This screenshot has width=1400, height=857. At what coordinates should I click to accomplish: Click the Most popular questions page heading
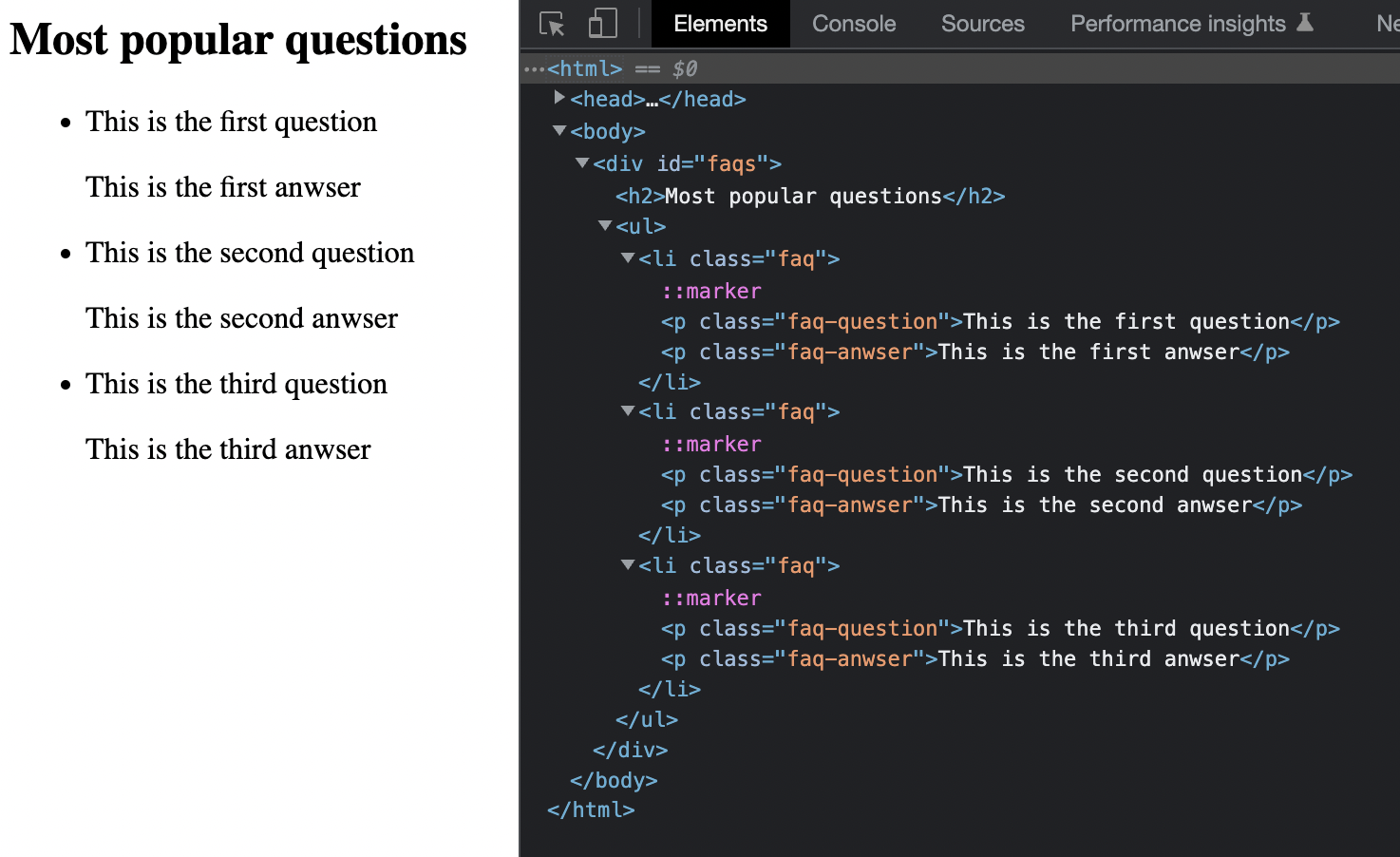point(237,39)
